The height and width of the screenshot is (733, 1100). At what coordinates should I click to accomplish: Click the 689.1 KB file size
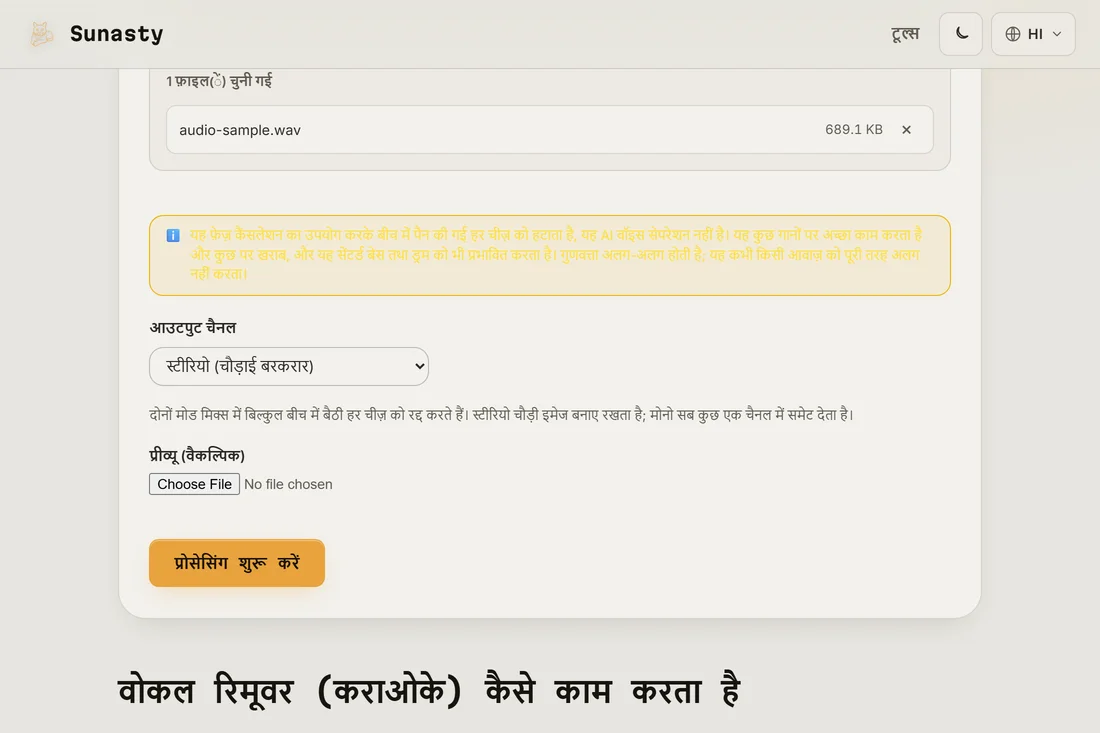853,130
